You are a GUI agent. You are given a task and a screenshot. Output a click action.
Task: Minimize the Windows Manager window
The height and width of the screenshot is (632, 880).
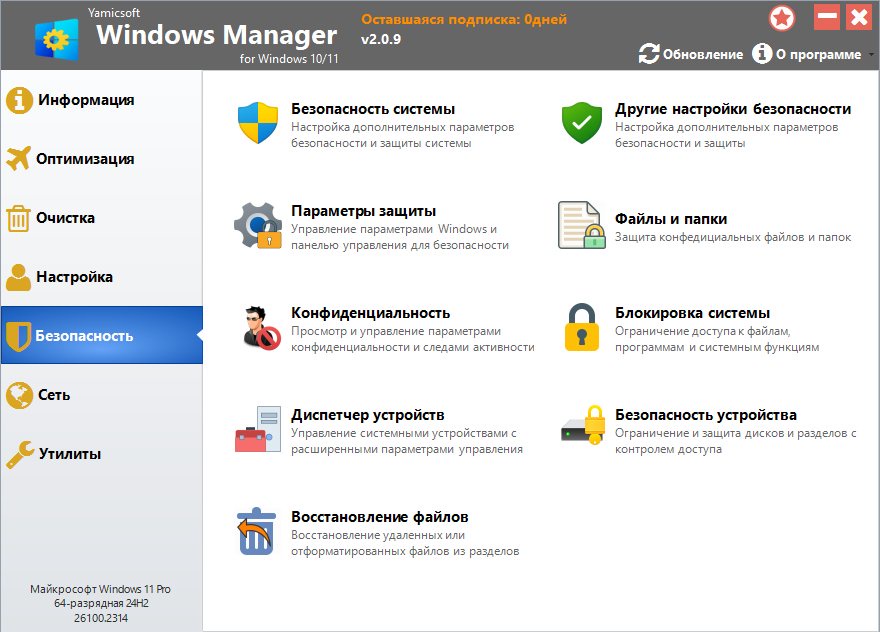pyautogui.click(x=826, y=17)
